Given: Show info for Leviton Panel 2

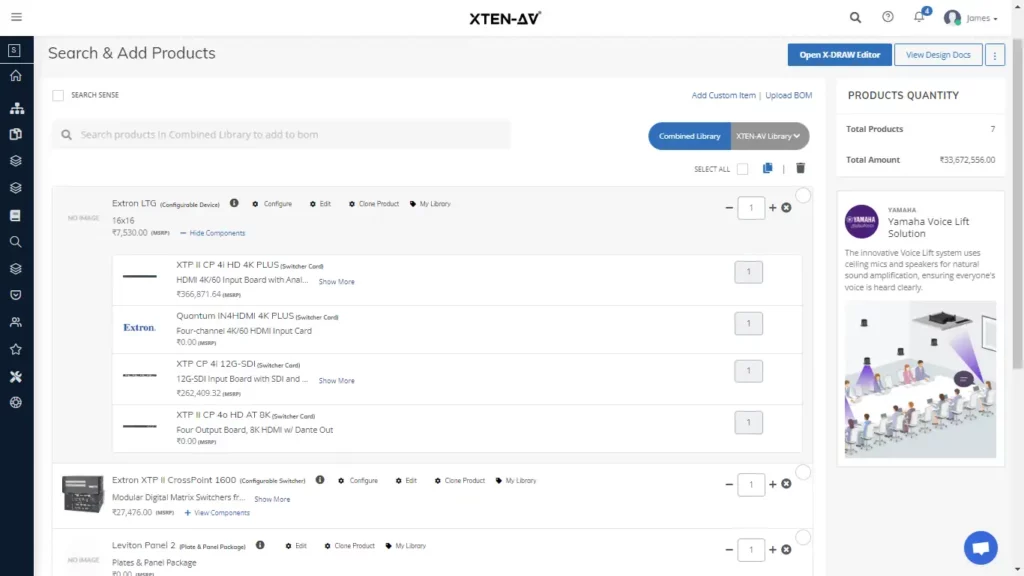Looking at the screenshot, I should 260,545.
